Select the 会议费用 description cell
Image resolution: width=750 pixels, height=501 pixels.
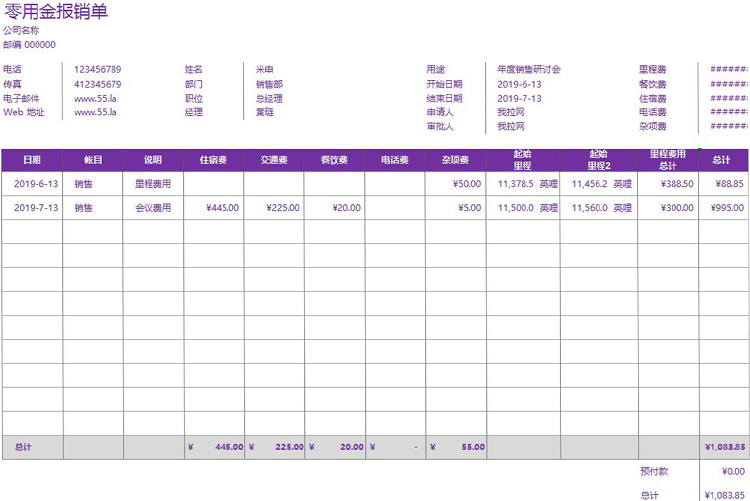tap(153, 208)
